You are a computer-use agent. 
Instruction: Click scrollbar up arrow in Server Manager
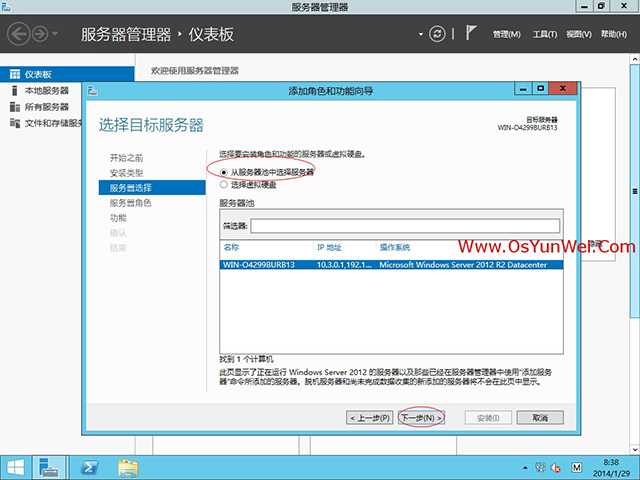pos(635,60)
